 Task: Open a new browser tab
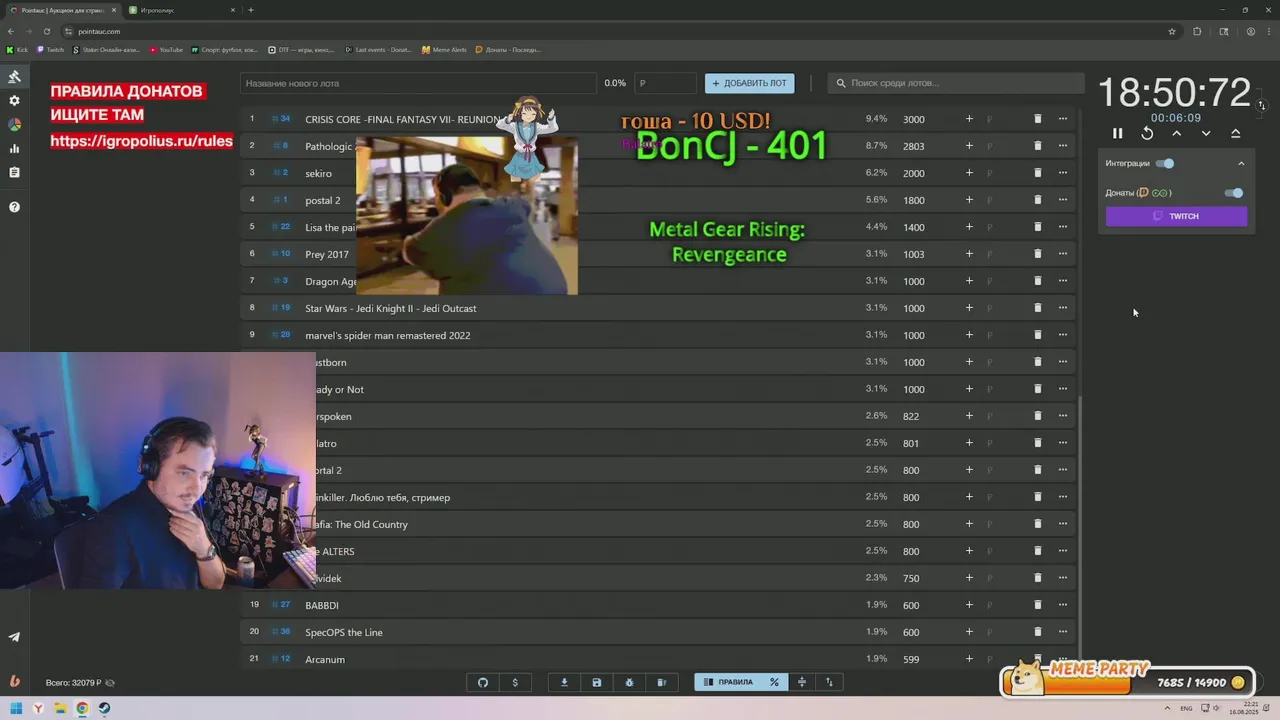(x=250, y=10)
